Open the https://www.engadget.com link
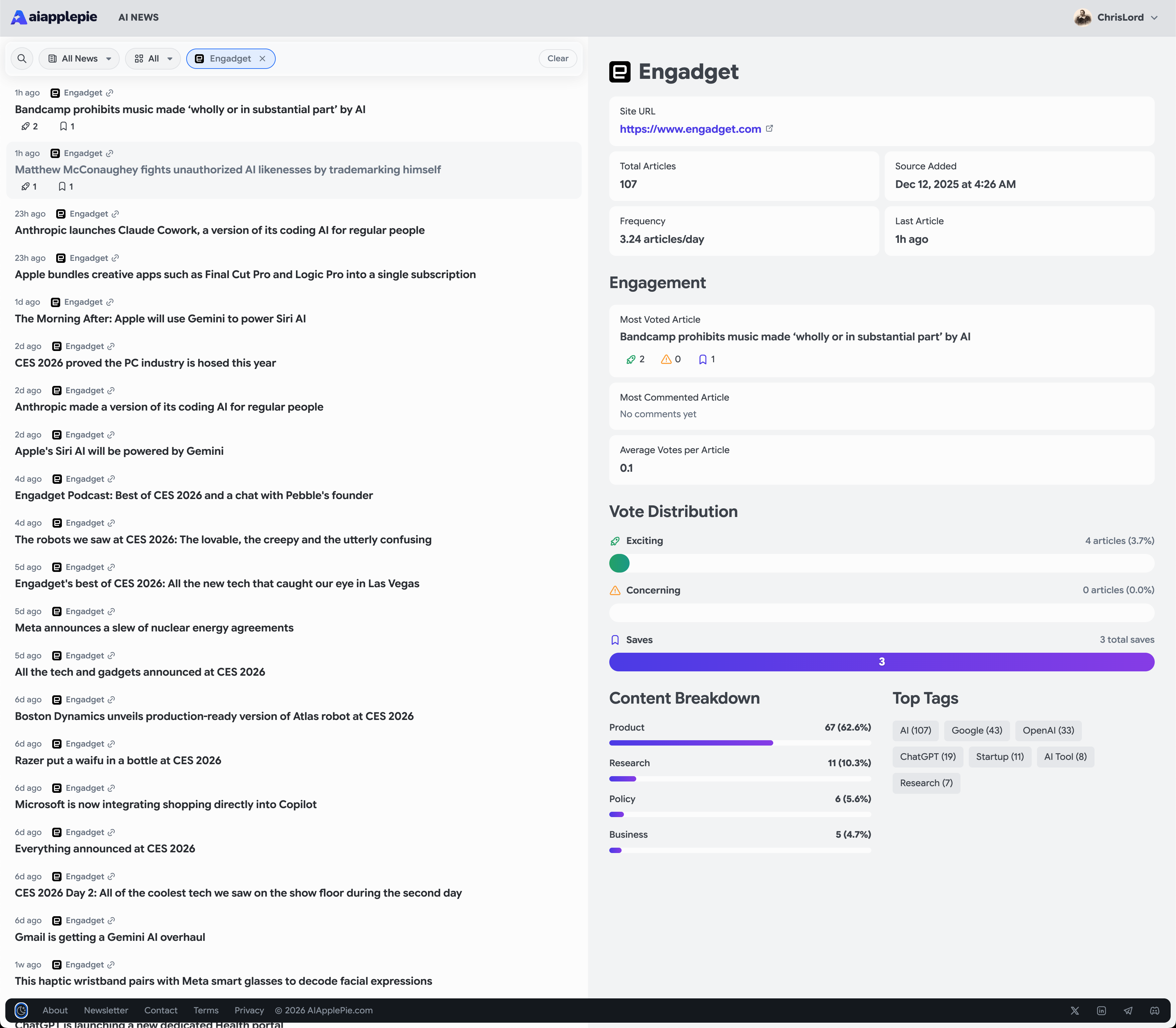1176x1028 pixels. (690, 129)
